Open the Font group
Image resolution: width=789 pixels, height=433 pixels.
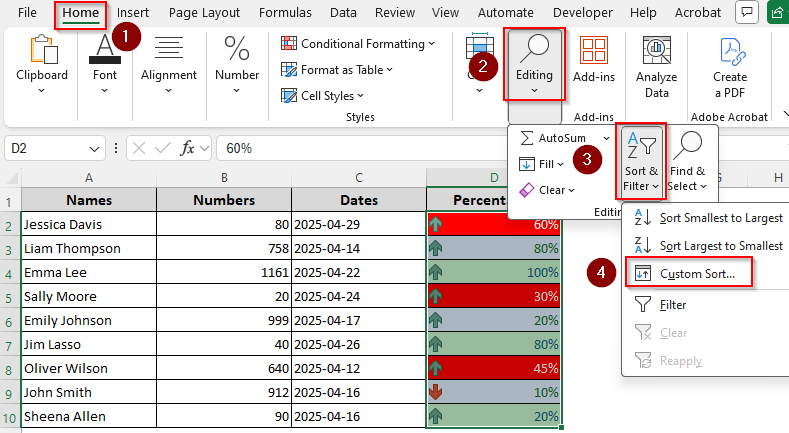105,64
